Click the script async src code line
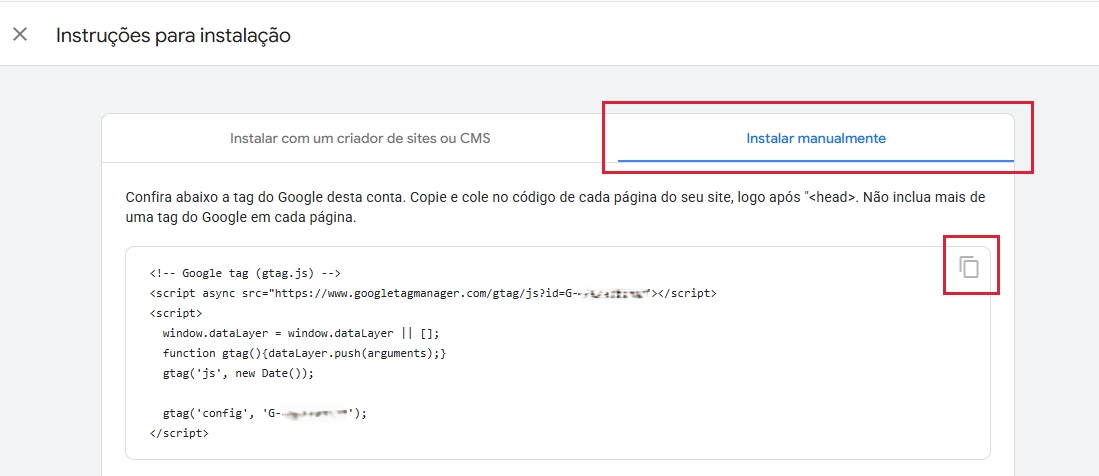1099x476 pixels. click(x=433, y=293)
